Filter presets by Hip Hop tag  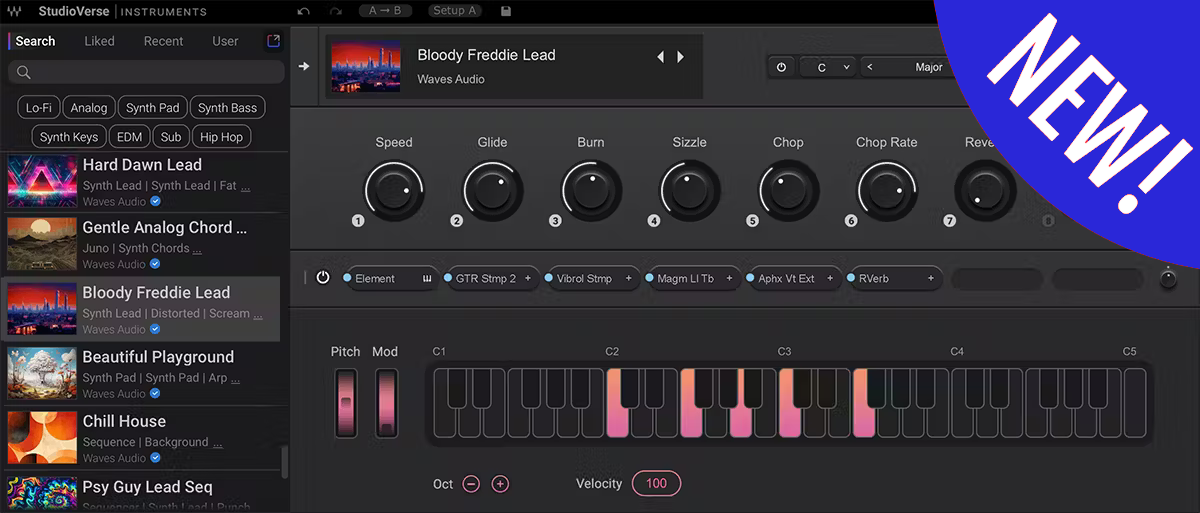[x=221, y=137]
